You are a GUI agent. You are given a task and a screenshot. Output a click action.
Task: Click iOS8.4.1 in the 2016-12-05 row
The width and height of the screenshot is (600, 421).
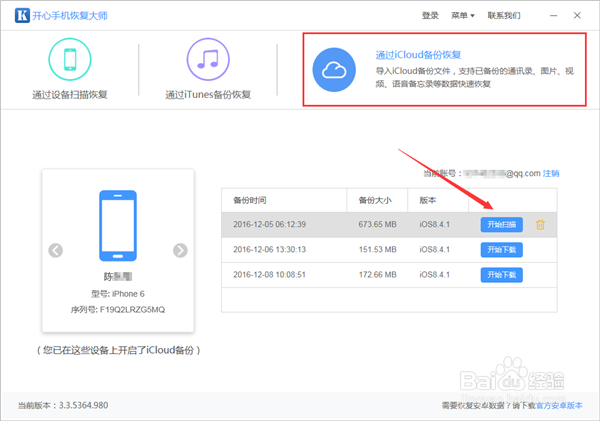click(434, 224)
